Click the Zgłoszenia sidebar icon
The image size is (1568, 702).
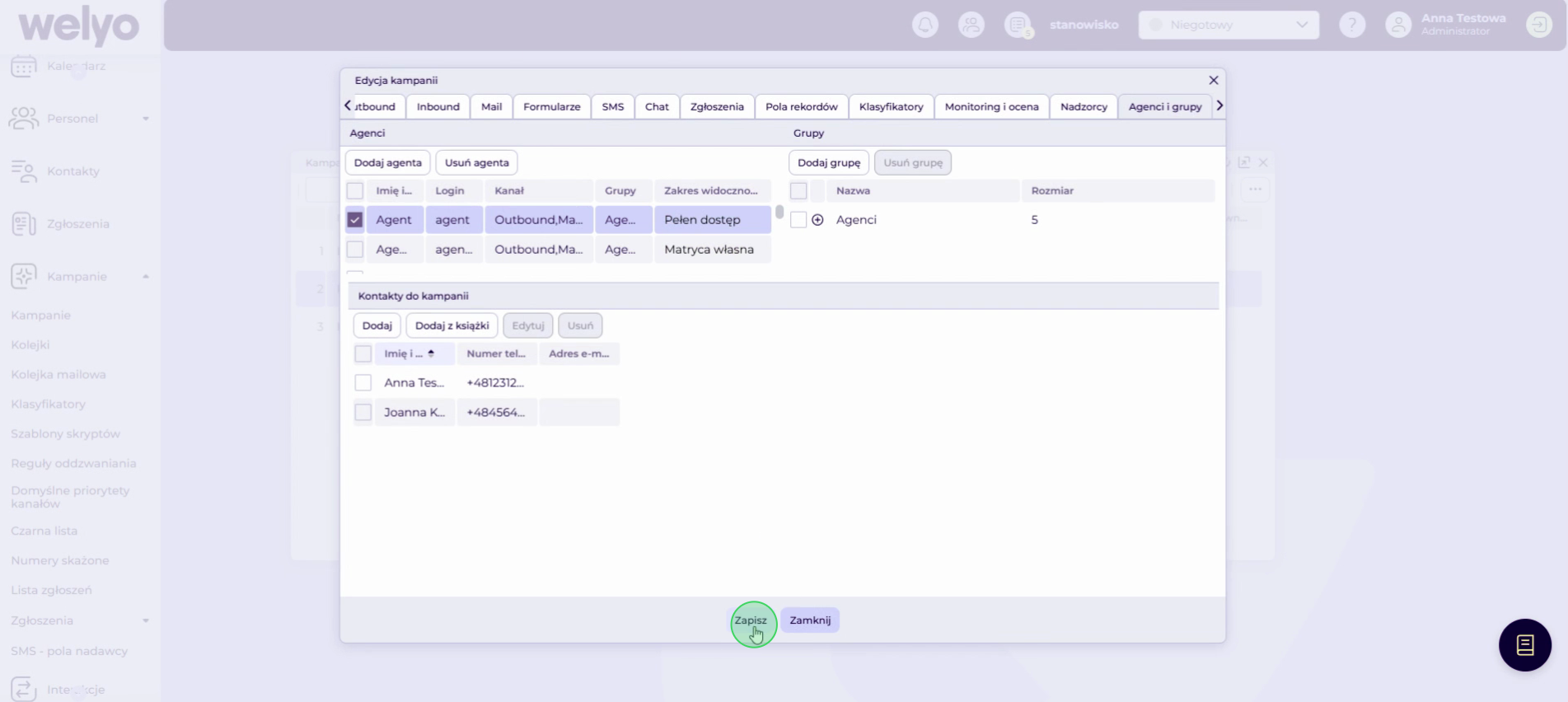(x=24, y=224)
